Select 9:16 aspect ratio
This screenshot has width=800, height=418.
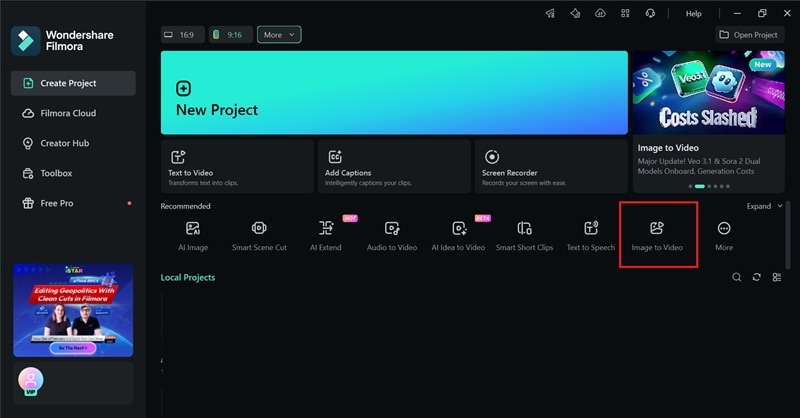(231, 35)
